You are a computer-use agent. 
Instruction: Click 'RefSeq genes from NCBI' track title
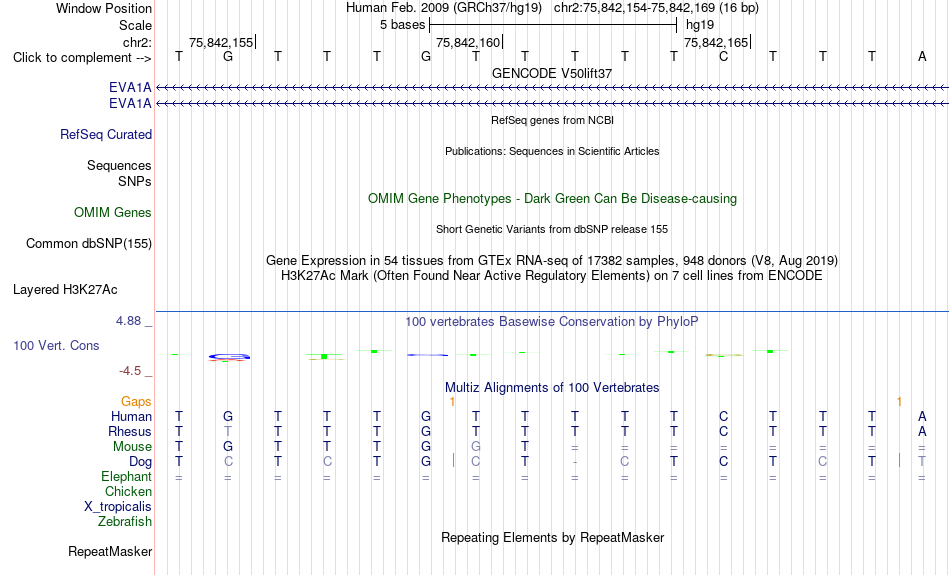point(552,121)
